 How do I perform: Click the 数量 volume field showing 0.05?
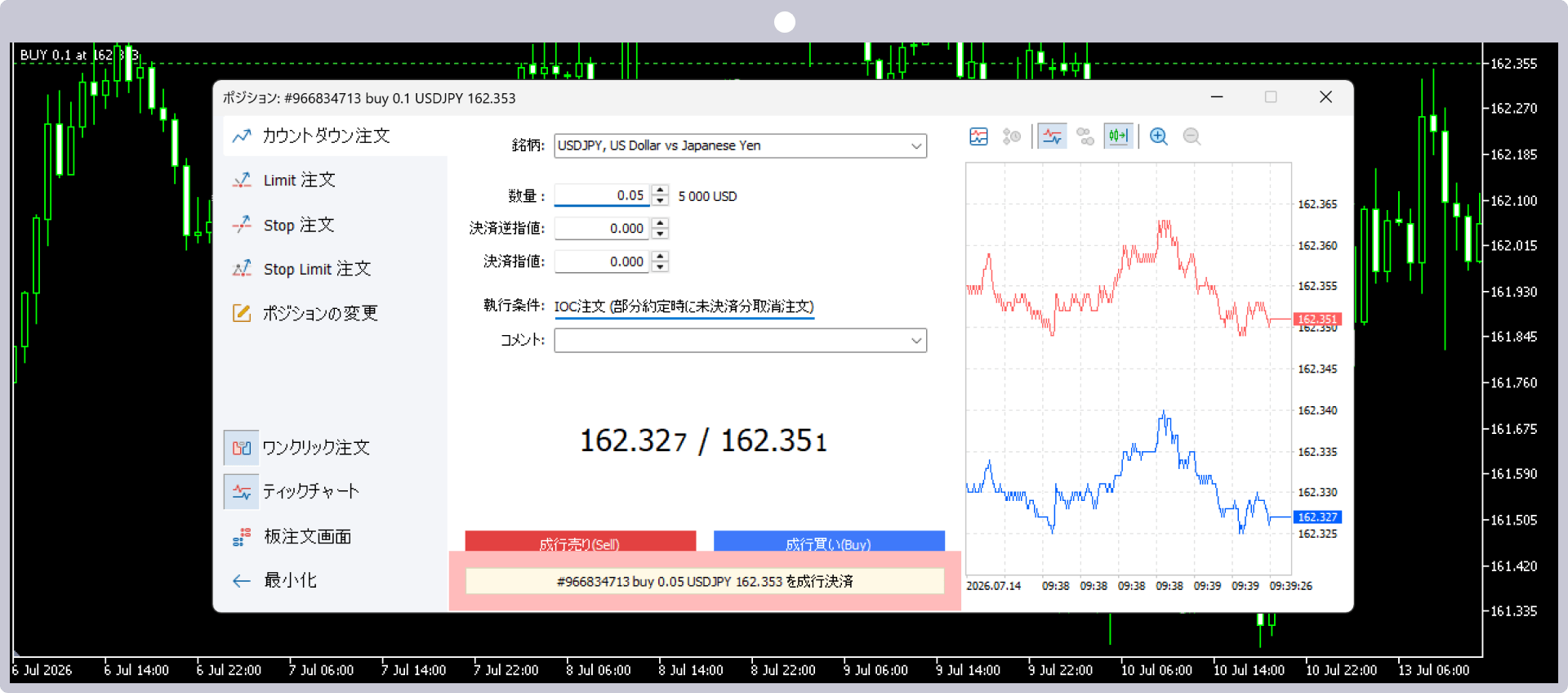[602, 195]
